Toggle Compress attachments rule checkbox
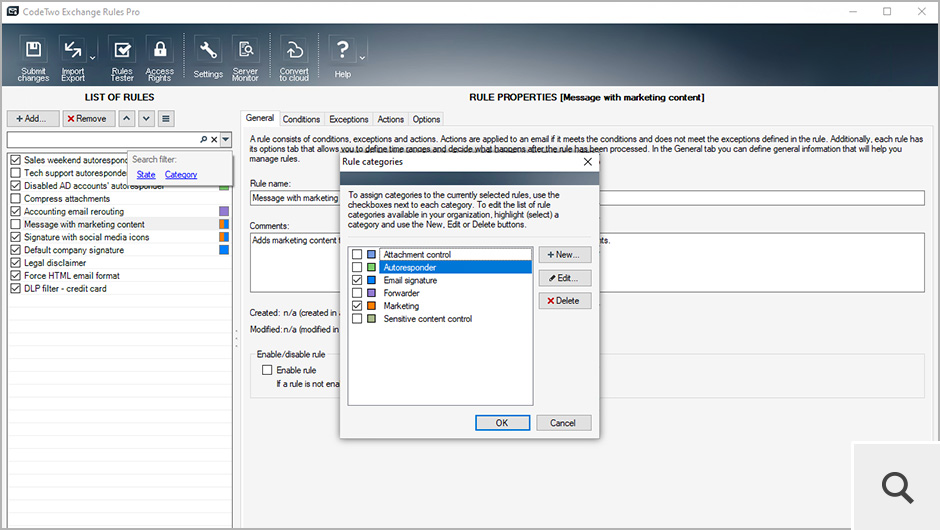Viewport: 940px width, 530px height. point(16,198)
